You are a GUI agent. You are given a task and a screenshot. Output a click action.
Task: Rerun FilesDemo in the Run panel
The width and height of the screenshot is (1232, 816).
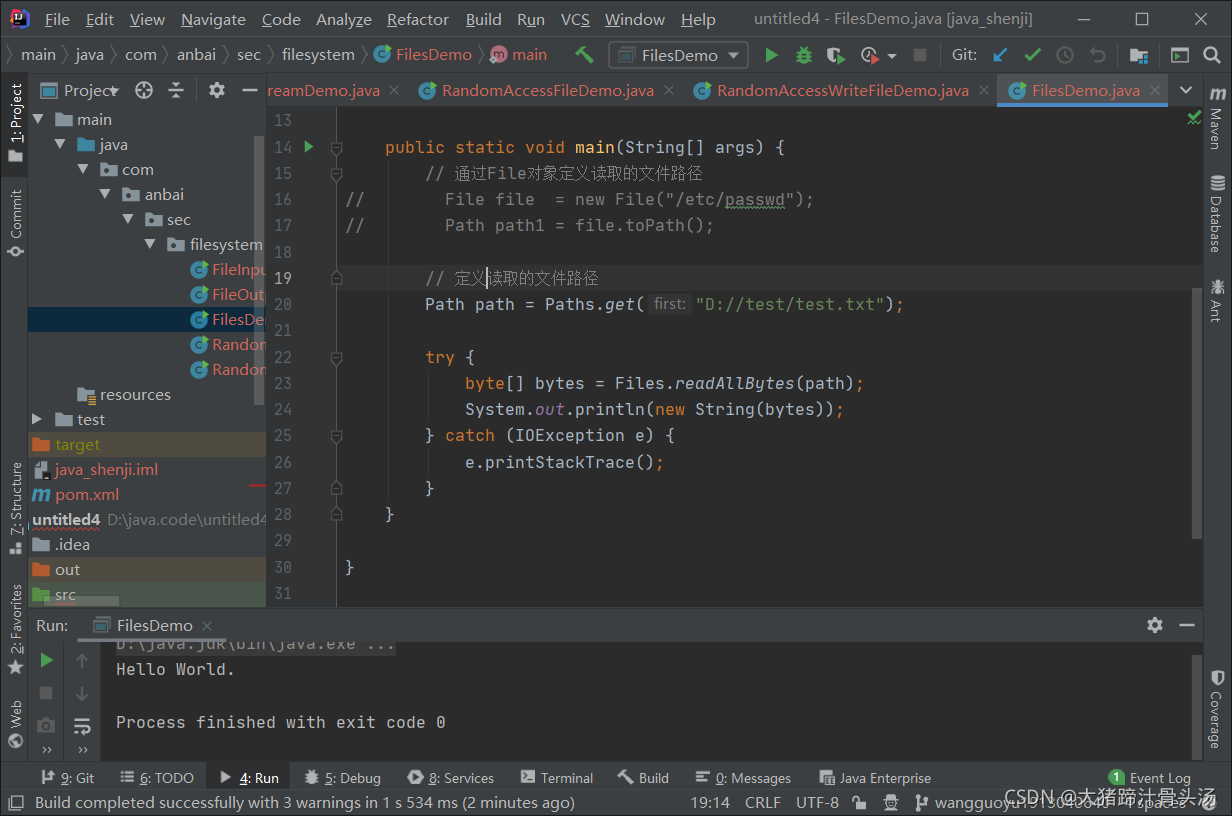46,660
